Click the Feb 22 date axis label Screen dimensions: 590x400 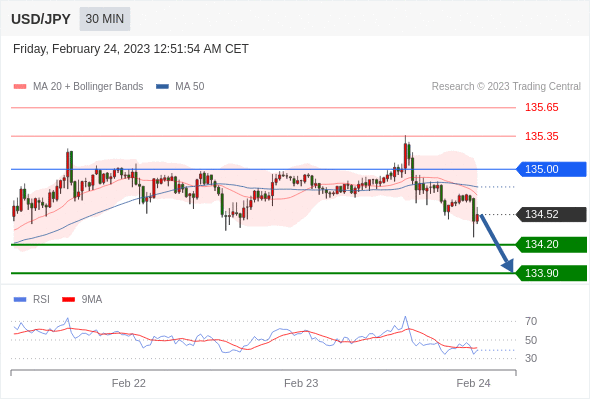click(x=129, y=383)
